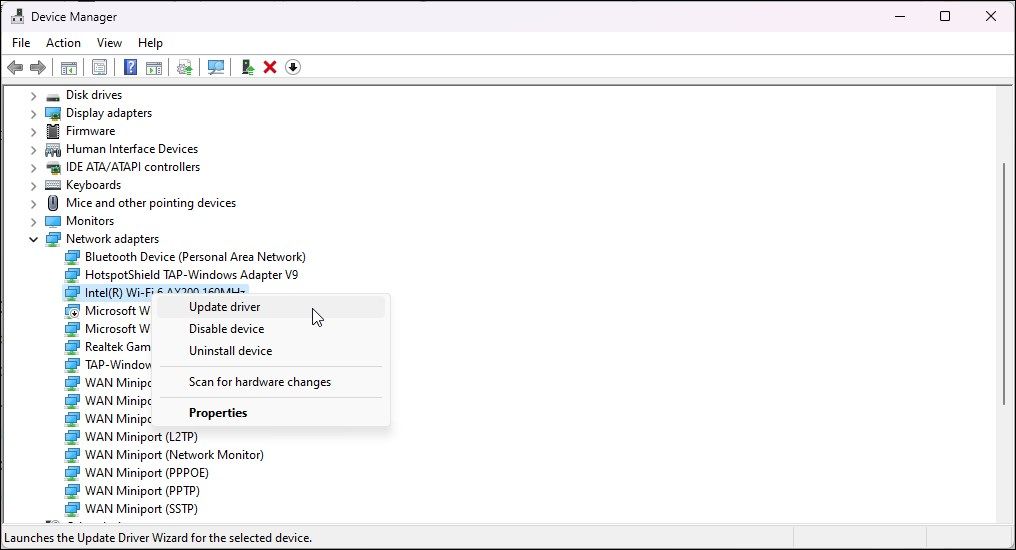Expand the IDE ATA/ATAPI controllers node
The height and width of the screenshot is (550, 1016).
(33, 167)
